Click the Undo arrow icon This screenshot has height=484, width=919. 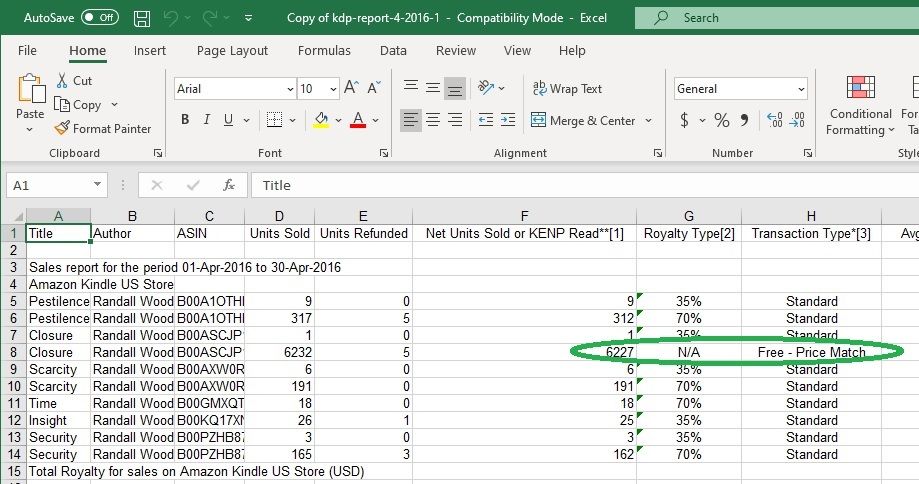click(x=171, y=18)
